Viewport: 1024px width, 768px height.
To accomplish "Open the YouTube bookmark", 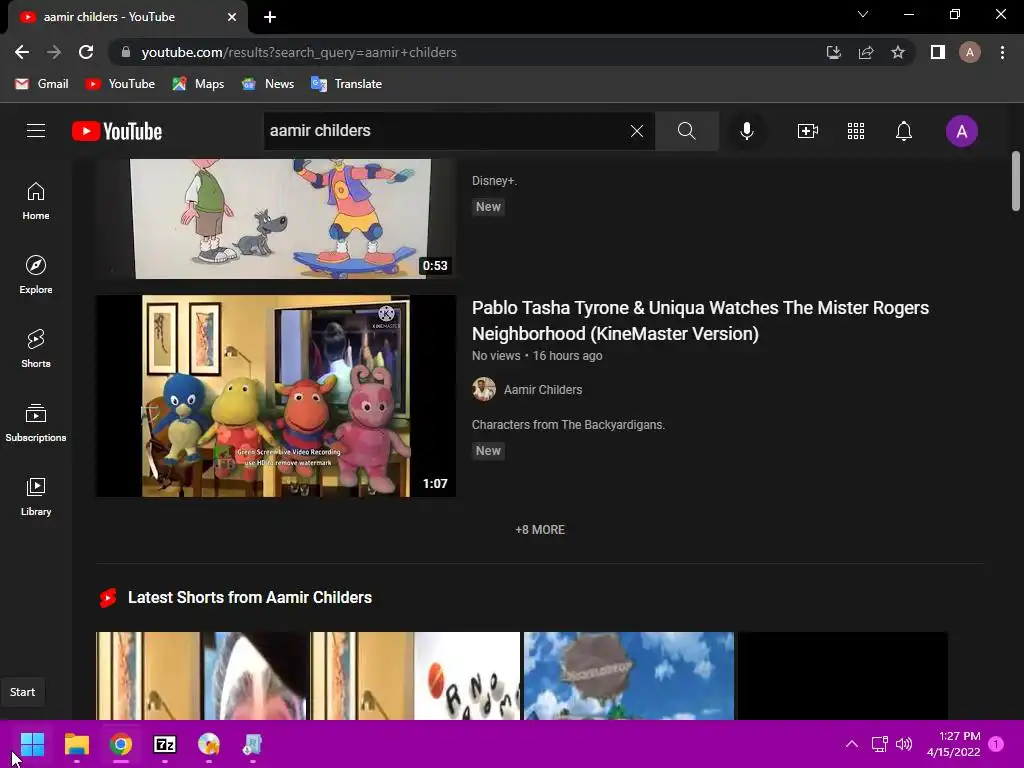I will click(120, 84).
